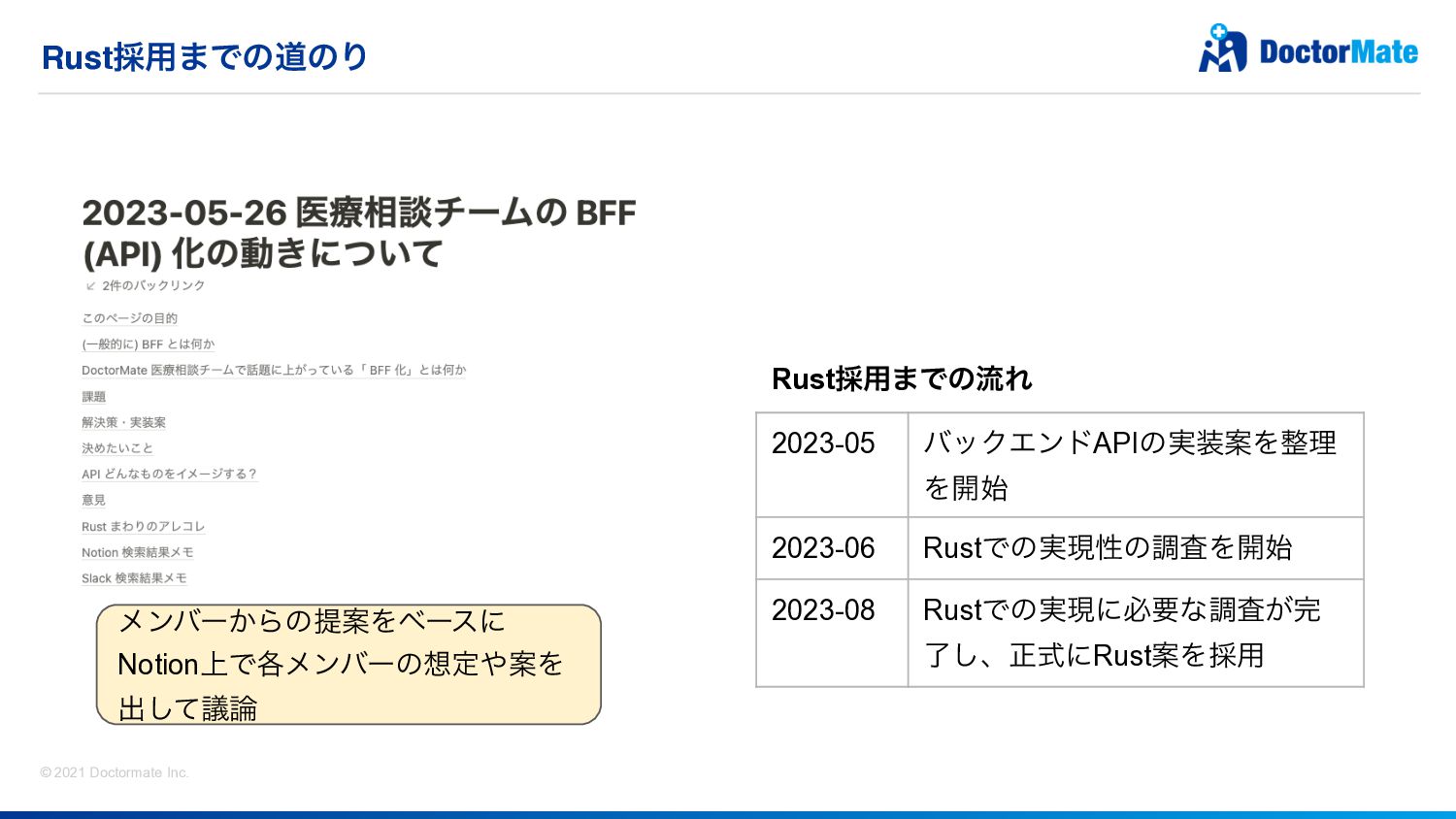Jump to the 課題 section link

[93, 397]
